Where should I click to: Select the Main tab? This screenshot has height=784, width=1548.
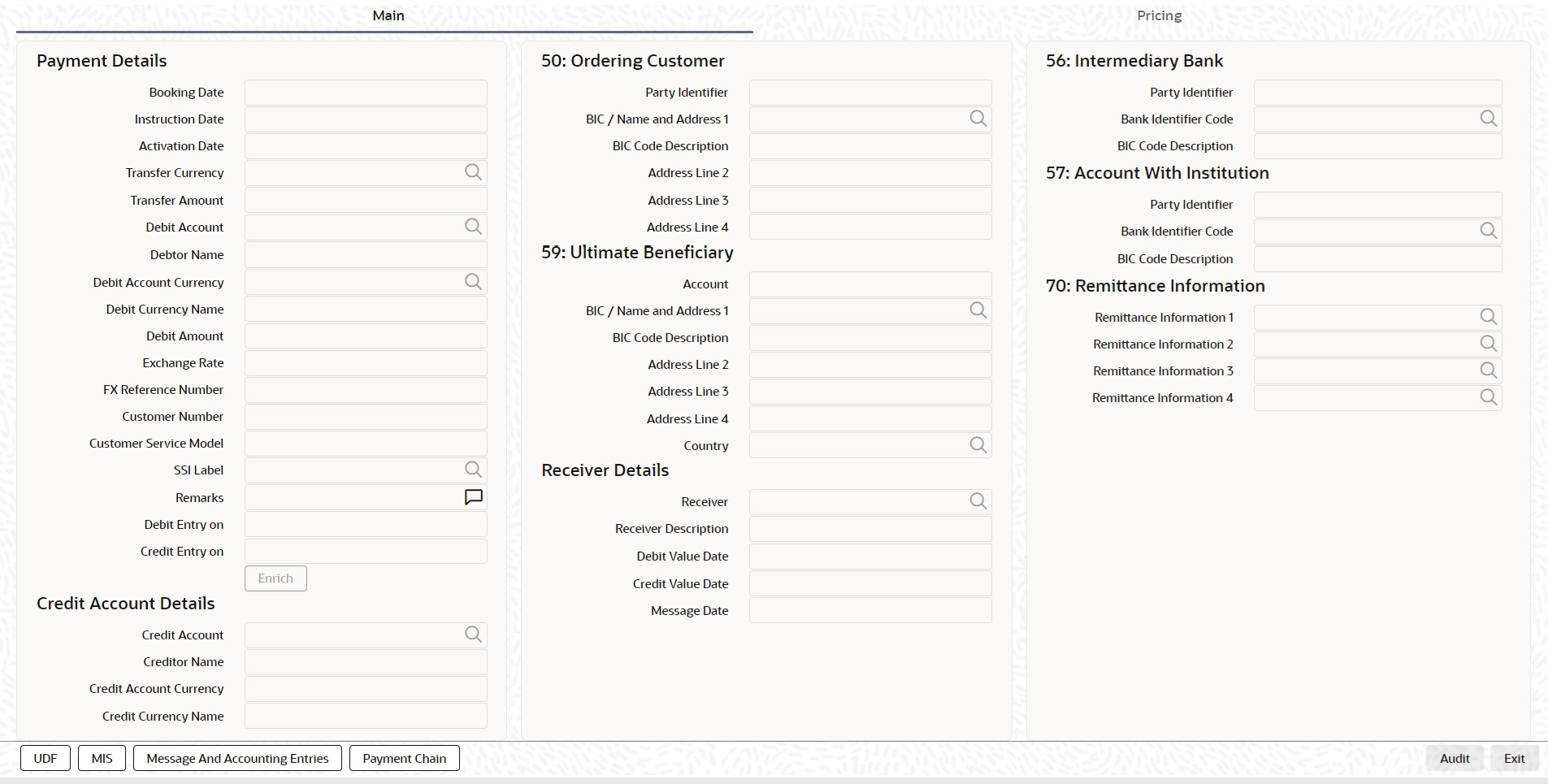click(388, 15)
